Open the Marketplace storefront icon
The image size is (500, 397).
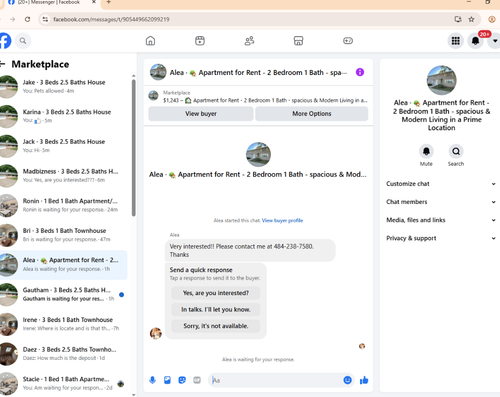tap(298, 41)
